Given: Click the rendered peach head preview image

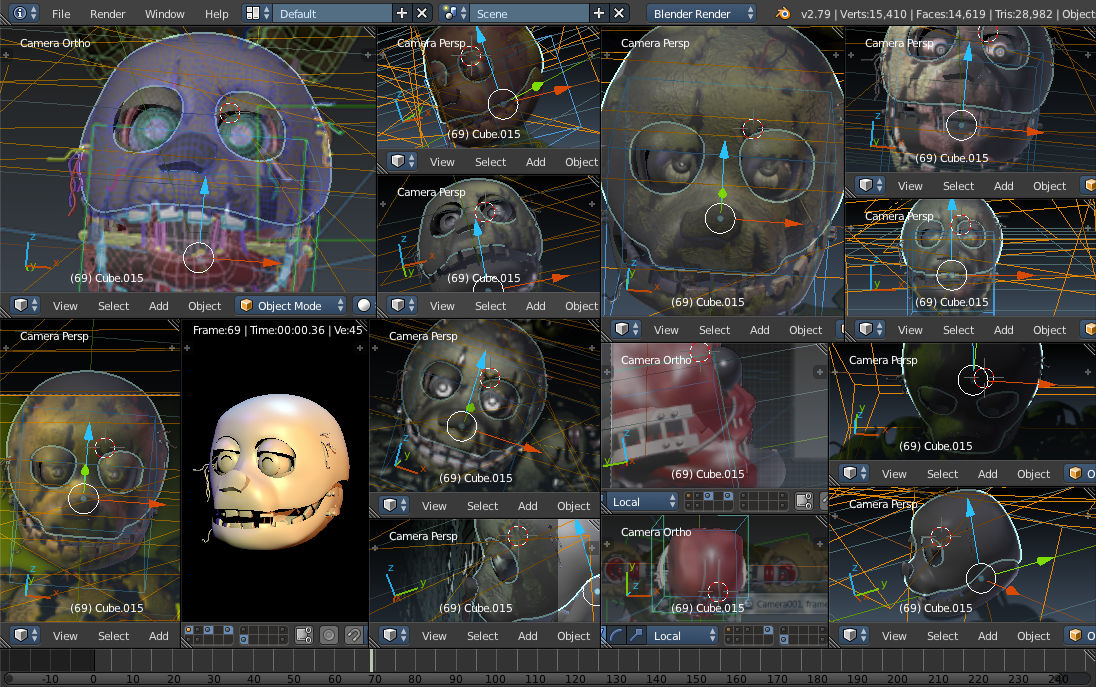Looking at the screenshot, I should [x=280, y=473].
